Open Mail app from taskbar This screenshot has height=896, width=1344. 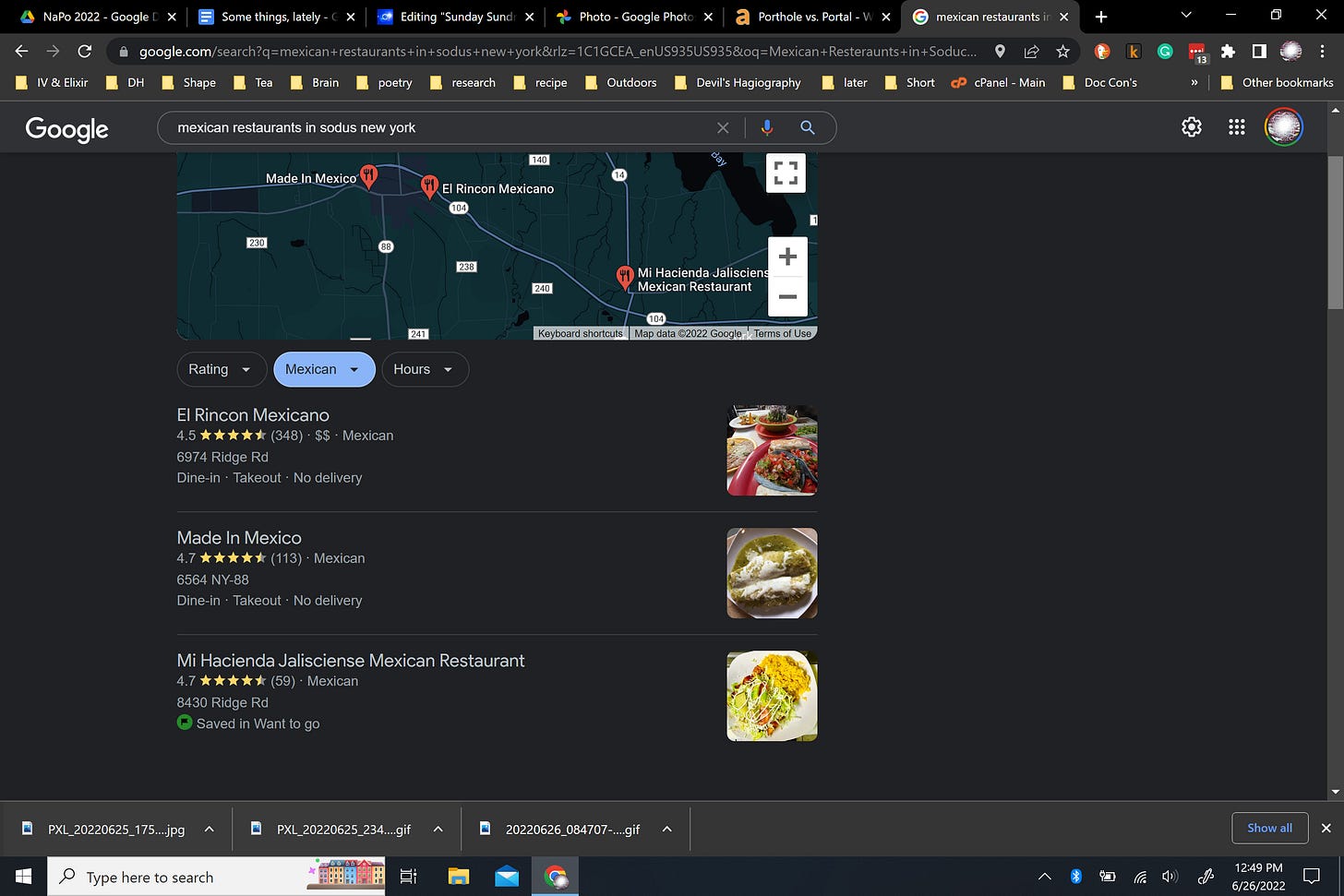coord(507,877)
